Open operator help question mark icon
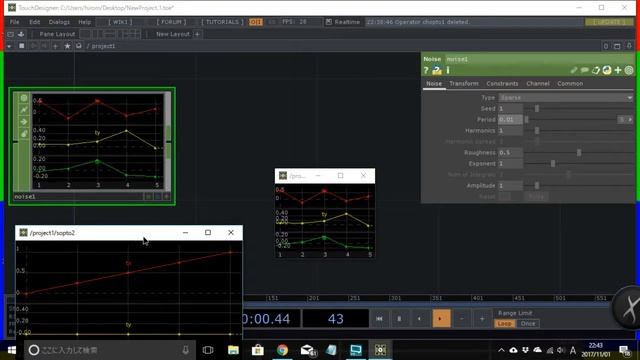640x360 pixels. click(x=426, y=70)
